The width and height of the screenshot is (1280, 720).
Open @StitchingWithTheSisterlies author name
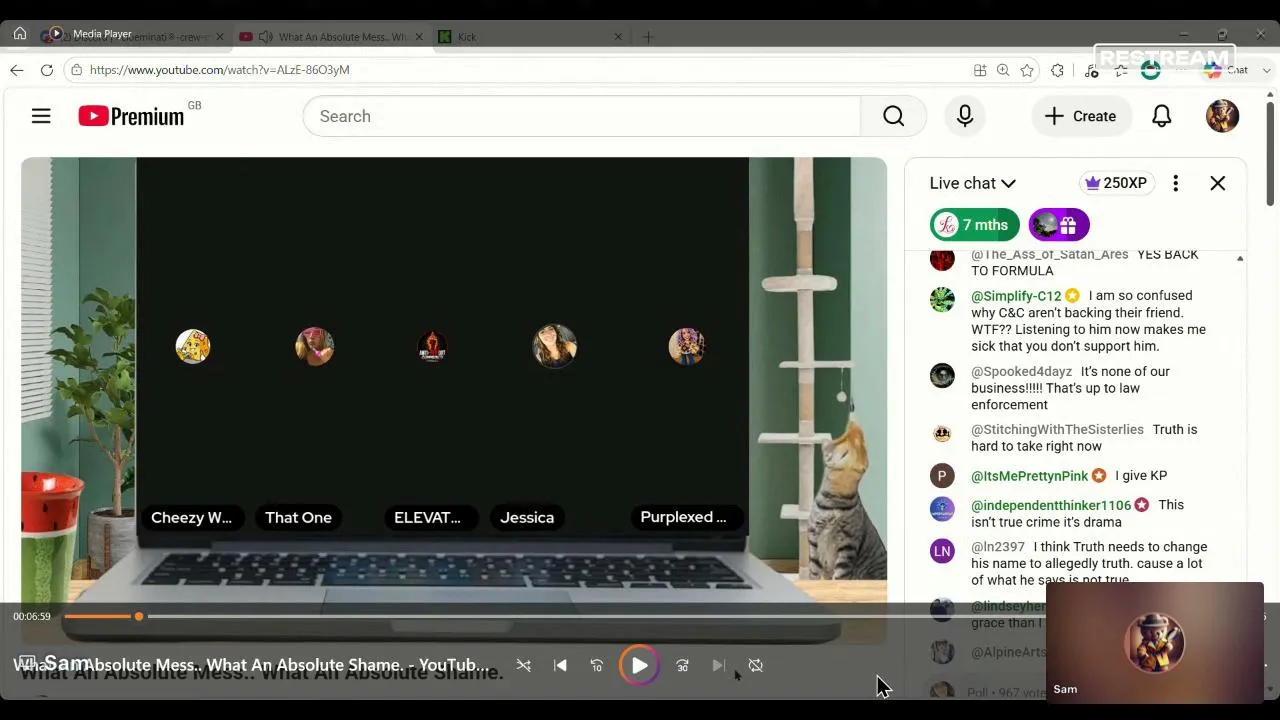(1057, 430)
